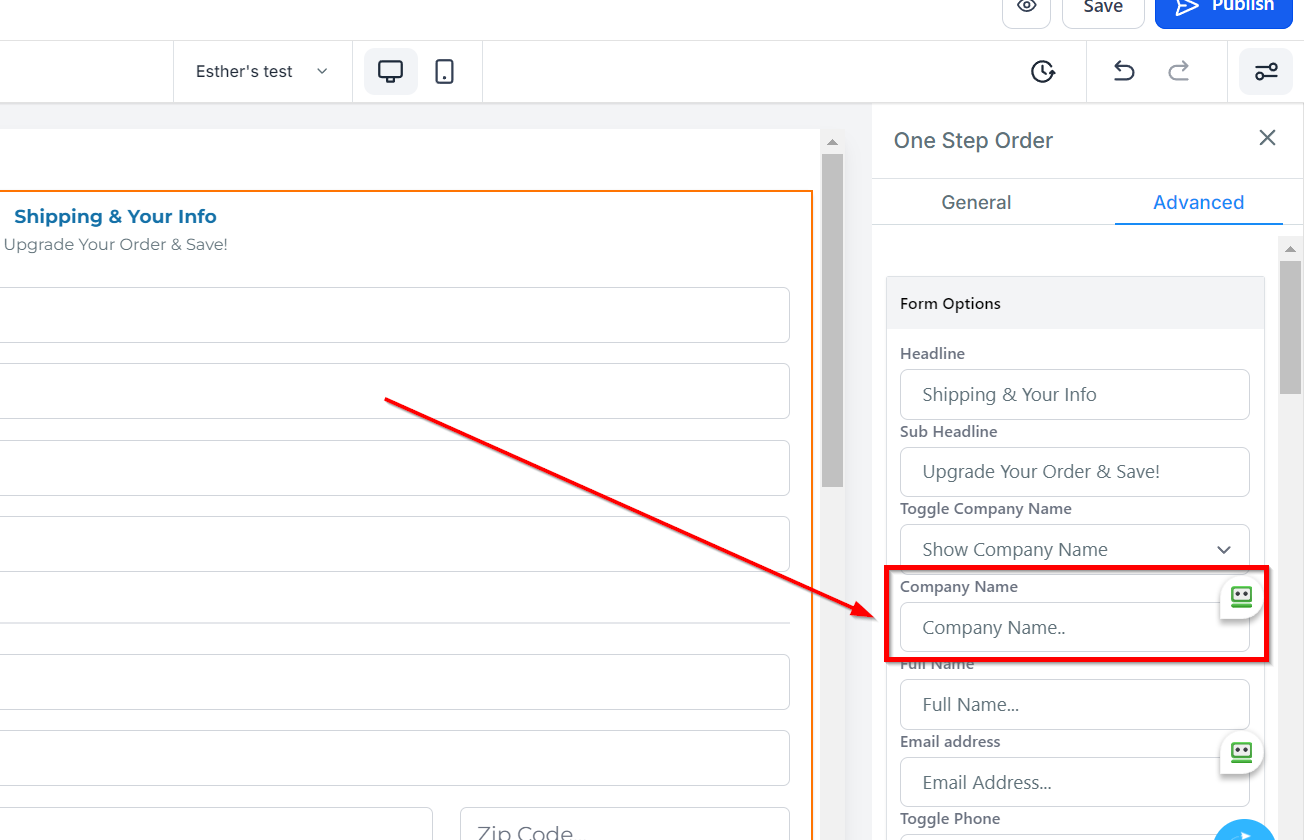The image size is (1304, 840).
Task: Click the Email Address input field
Action: coord(1075,782)
